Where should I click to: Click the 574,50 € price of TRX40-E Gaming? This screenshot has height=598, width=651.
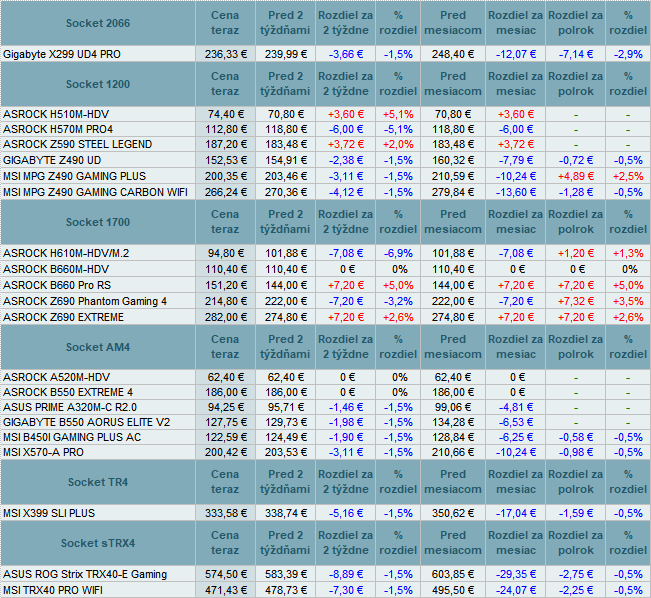(x=226, y=574)
